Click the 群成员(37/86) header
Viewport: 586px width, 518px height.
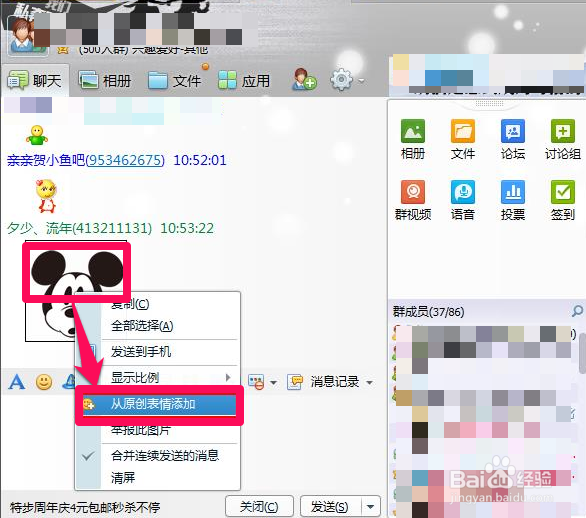point(428,312)
